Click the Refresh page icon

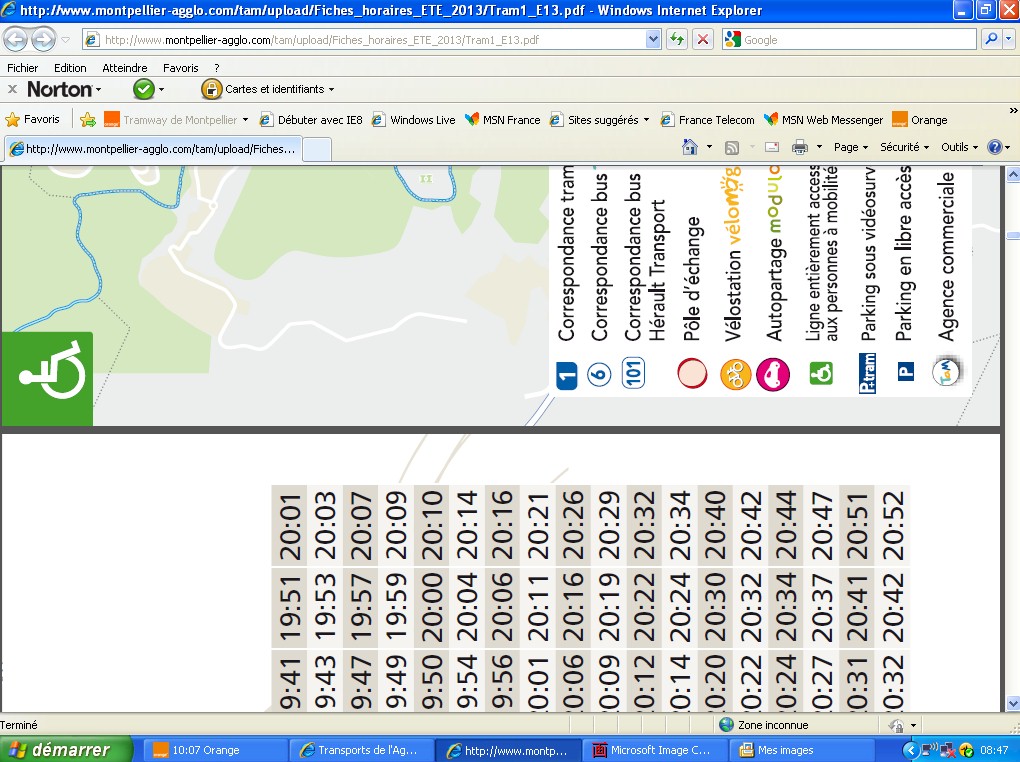point(677,40)
